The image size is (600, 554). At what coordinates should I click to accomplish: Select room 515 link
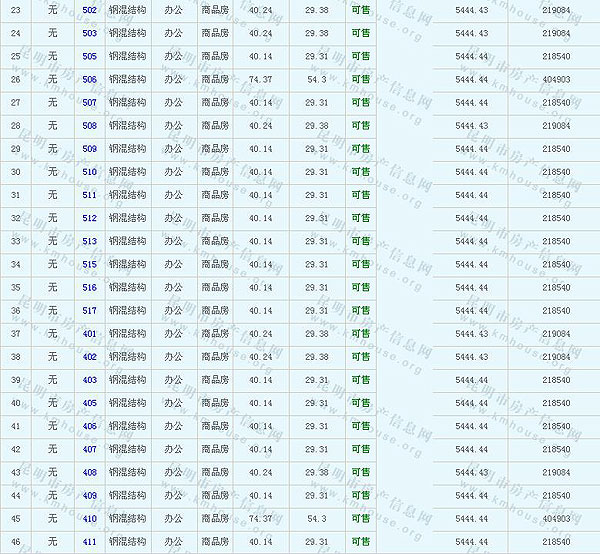[90, 265]
